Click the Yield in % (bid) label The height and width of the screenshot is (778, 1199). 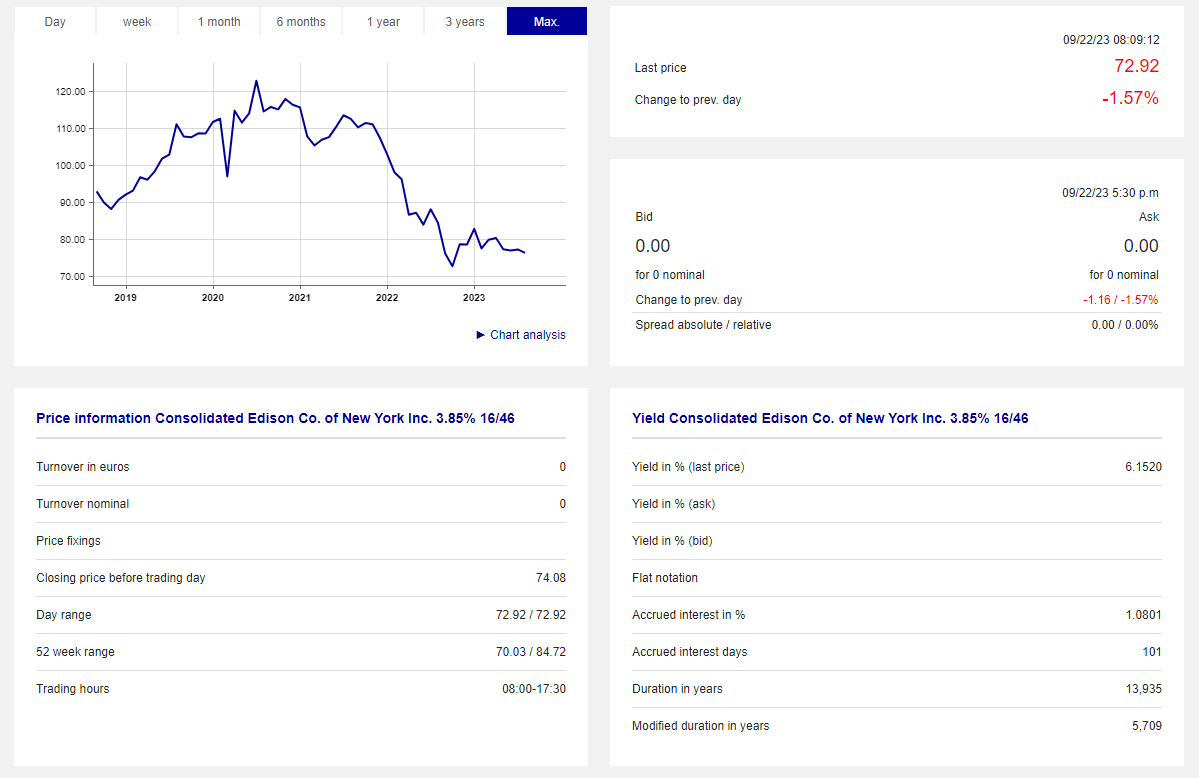pyautogui.click(x=672, y=541)
